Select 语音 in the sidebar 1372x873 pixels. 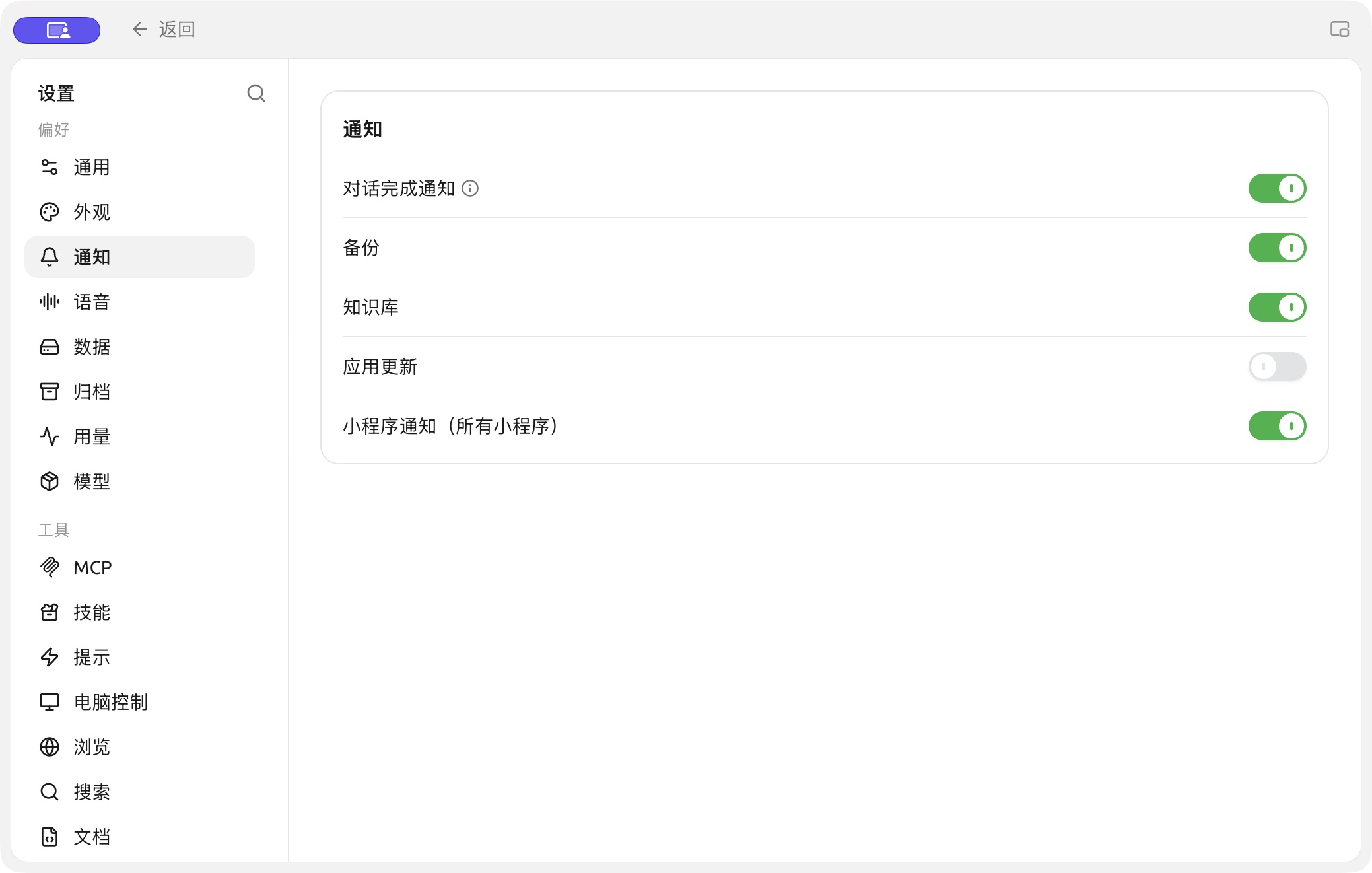point(139,302)
